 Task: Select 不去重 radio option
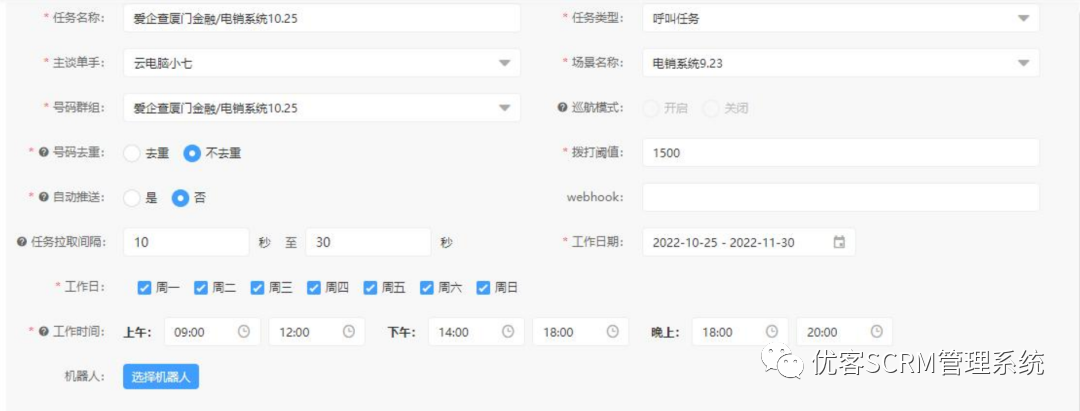[192, 154]
